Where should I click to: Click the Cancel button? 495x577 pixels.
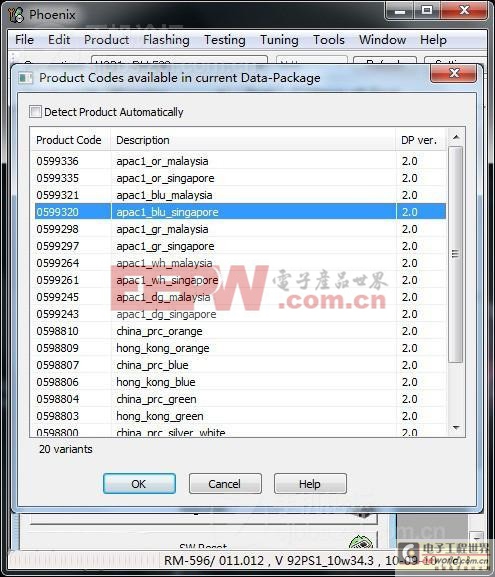[x=225, y=484]
